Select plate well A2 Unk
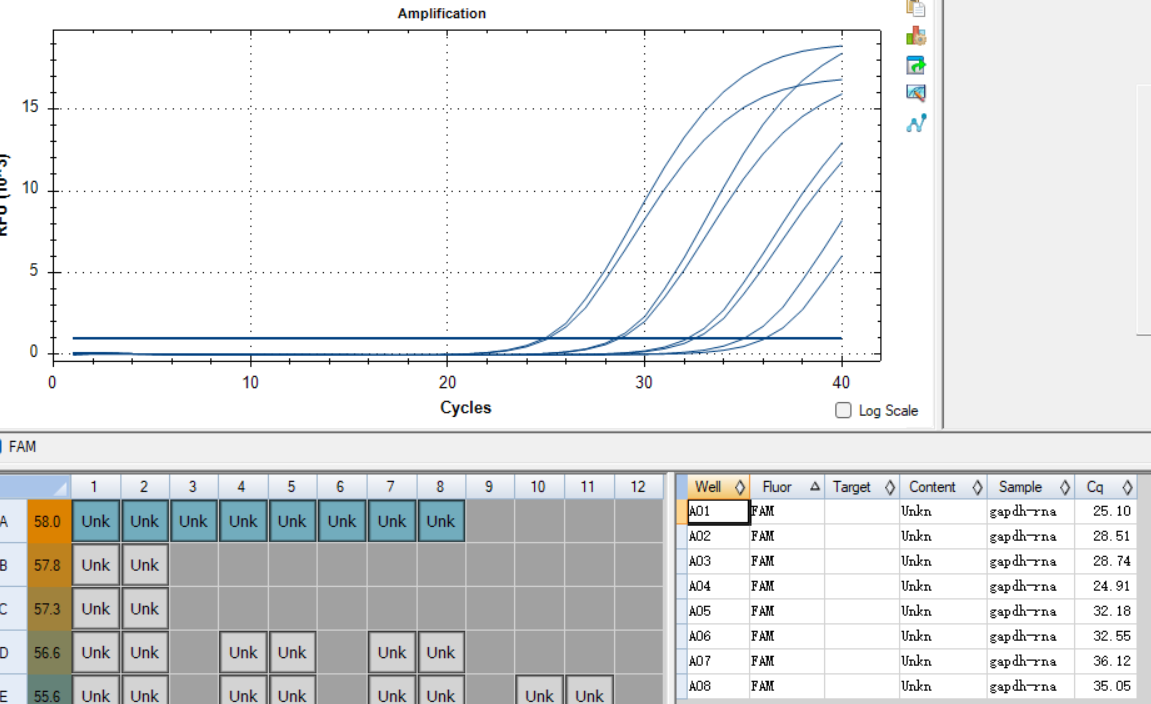 tap(145, 521)
